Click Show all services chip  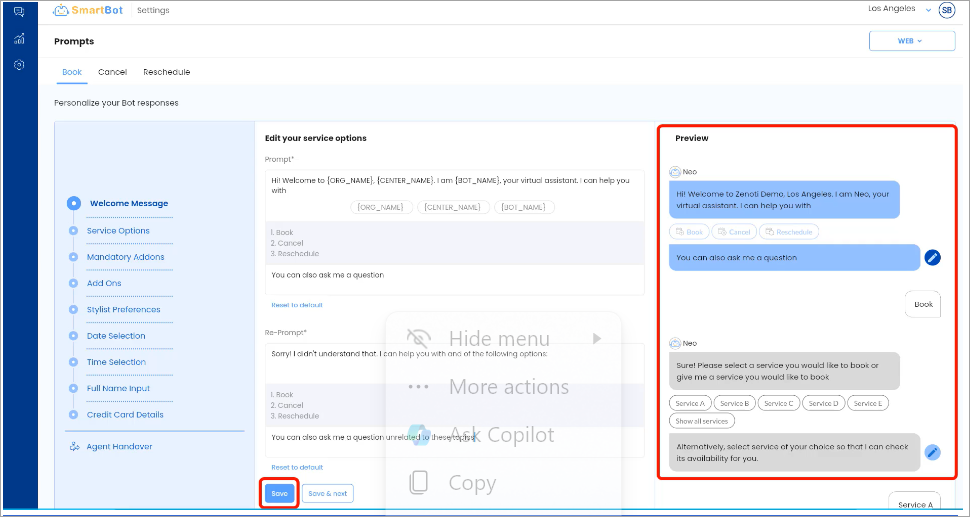pos(702,421)
